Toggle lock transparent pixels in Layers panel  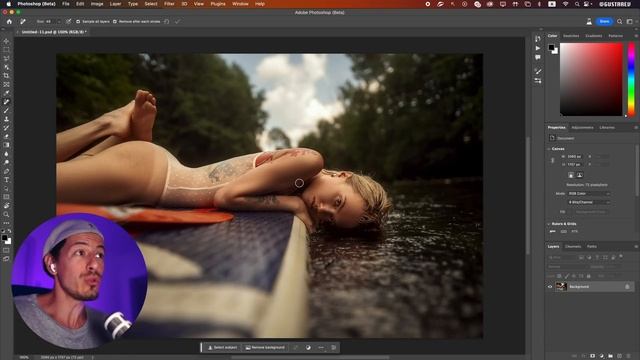559,276
